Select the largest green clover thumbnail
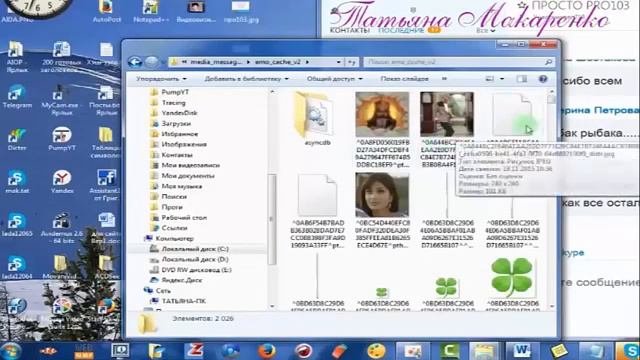The height and width of the screenshot is (360, 640). tap(512, 278)
